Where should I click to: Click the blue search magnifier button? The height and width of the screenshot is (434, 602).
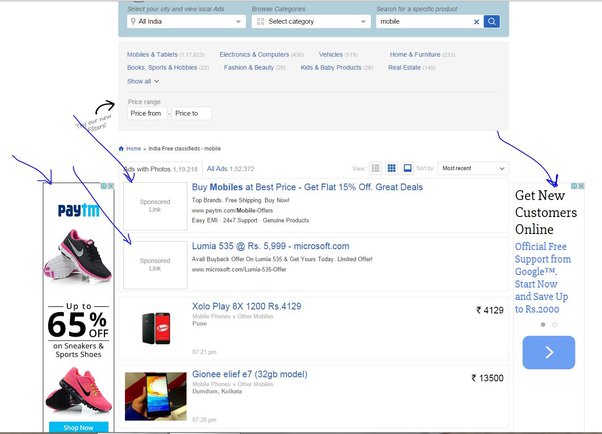pyautogui.click(x=491, y=22)
